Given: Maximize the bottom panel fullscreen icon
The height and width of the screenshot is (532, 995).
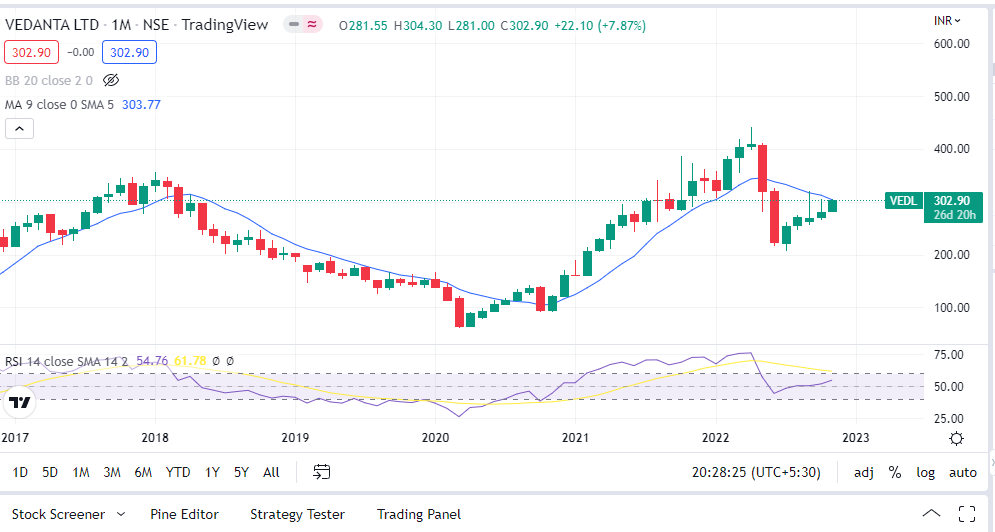Looking at the screenshot, I should (x=967, y=514).
